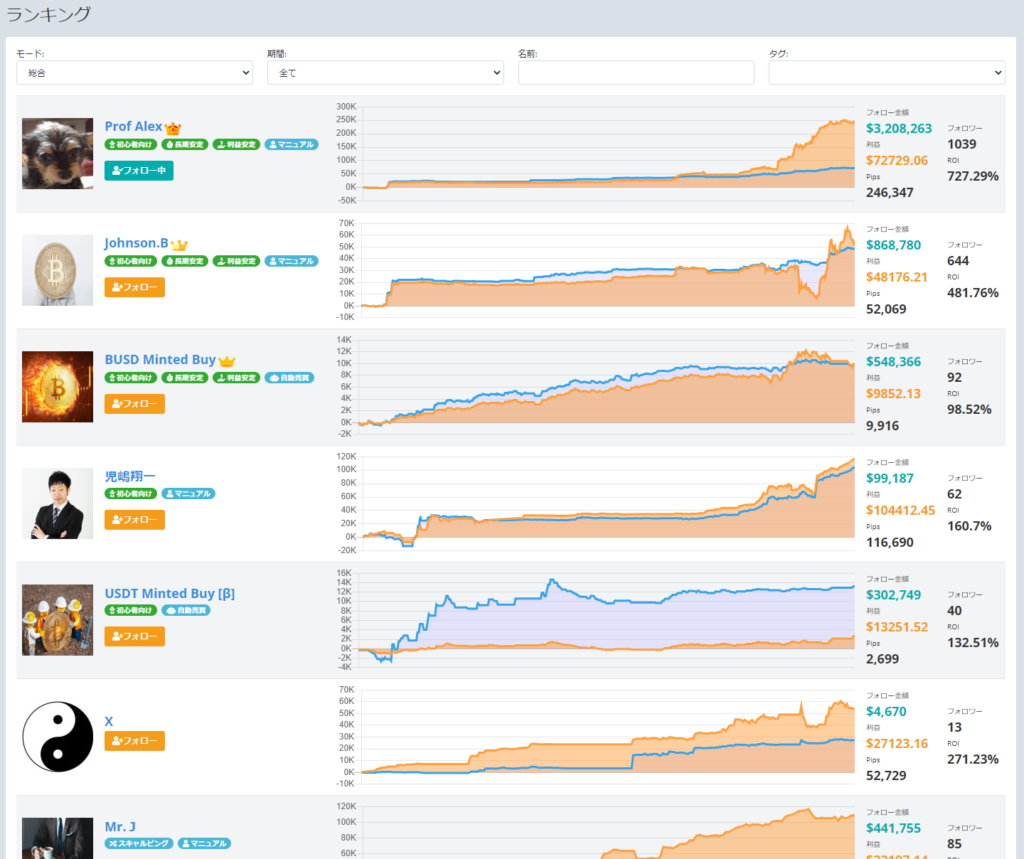This screenshot has height=859, width=1024.
Task: Follow USDT Minted Buy [β] trader
Action: pyautogui.click(x=135, y=636)
